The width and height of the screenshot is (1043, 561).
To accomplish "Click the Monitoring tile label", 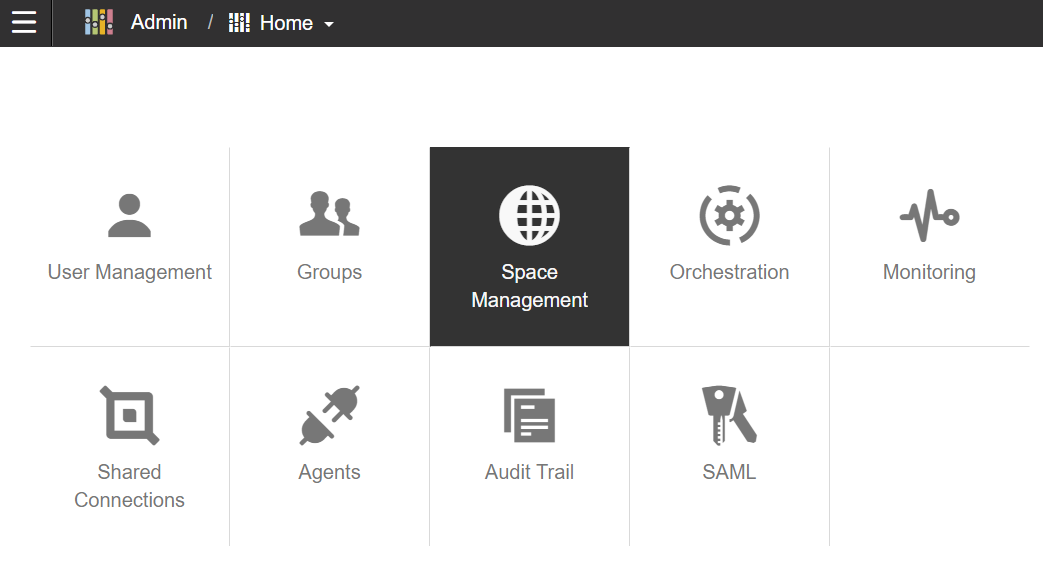I will click(929, 272).
